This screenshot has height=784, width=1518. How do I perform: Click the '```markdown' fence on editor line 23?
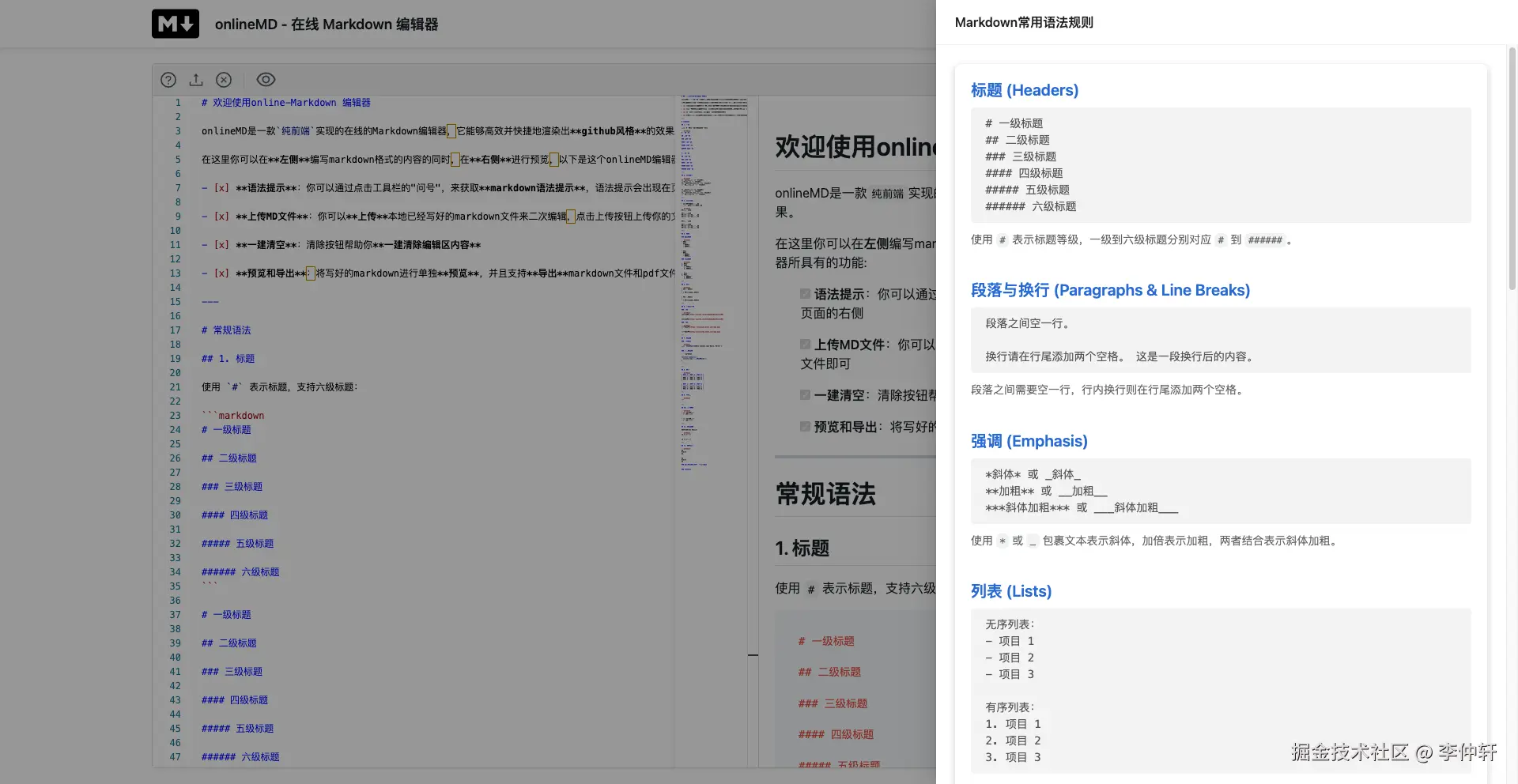232,416
